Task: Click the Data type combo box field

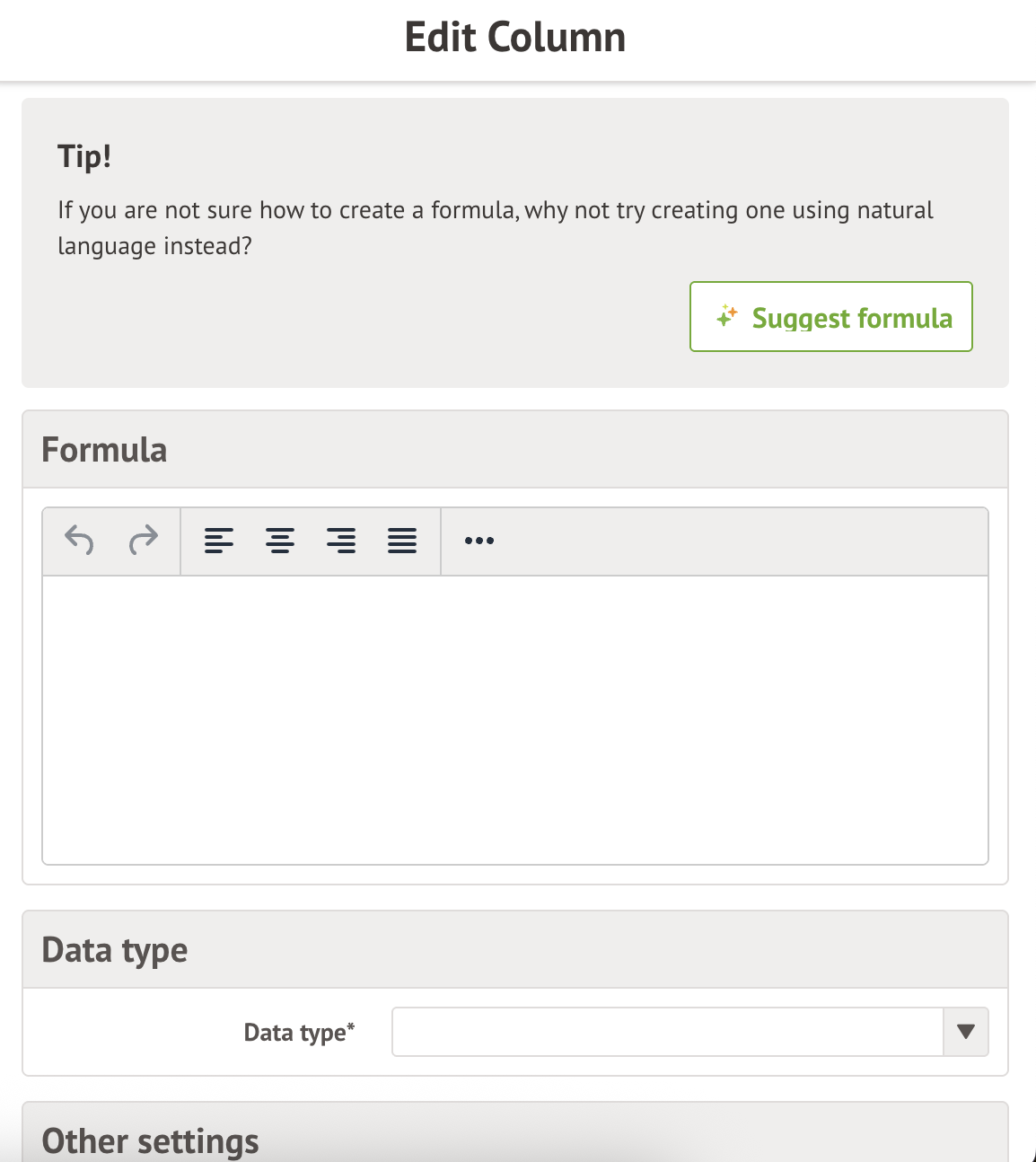Action: pyautogui.click(x=667, y=1032)
